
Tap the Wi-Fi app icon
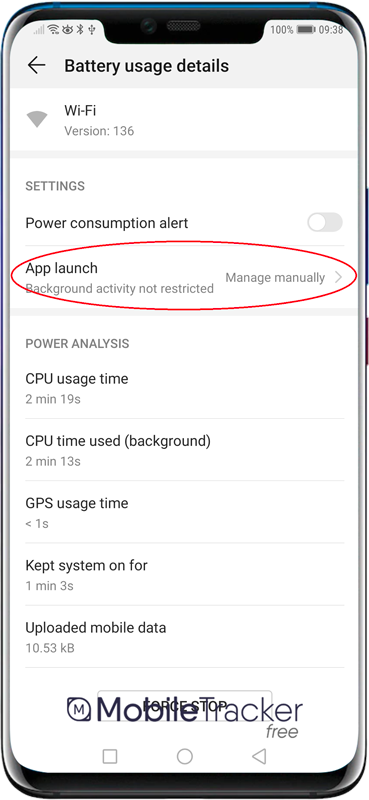tap(37, 119)
